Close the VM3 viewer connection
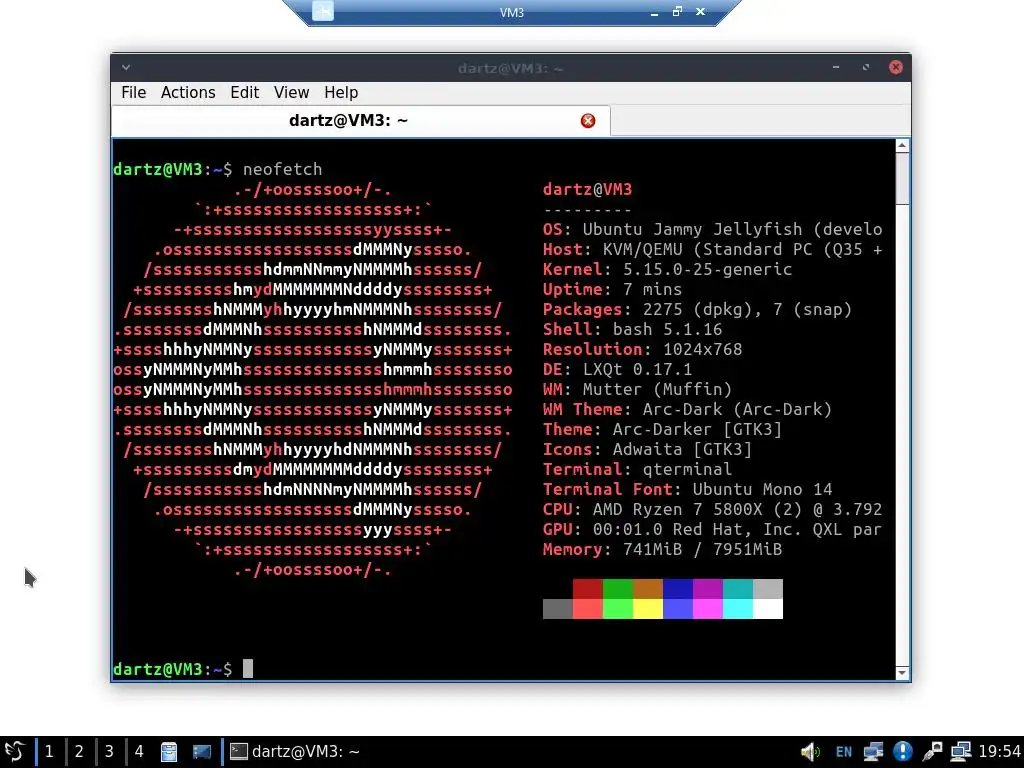 click(x=701, y=12)
